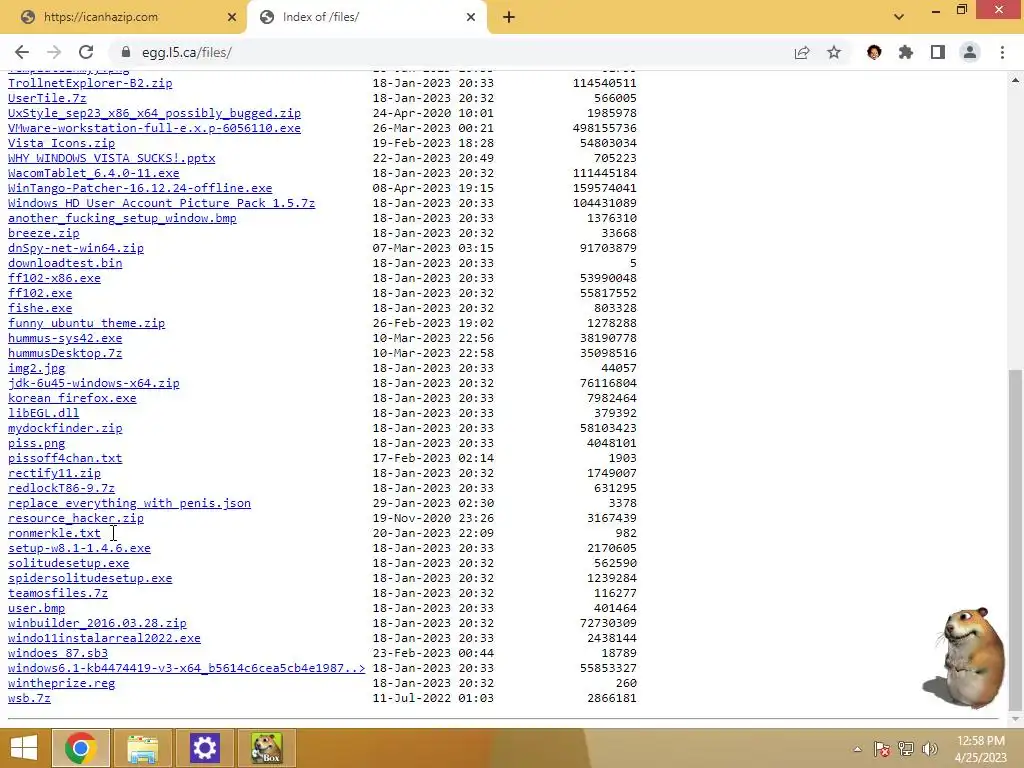Open the gear settings taskbar icon
This screenshot has width=1024, height=768.
point(204,748)
